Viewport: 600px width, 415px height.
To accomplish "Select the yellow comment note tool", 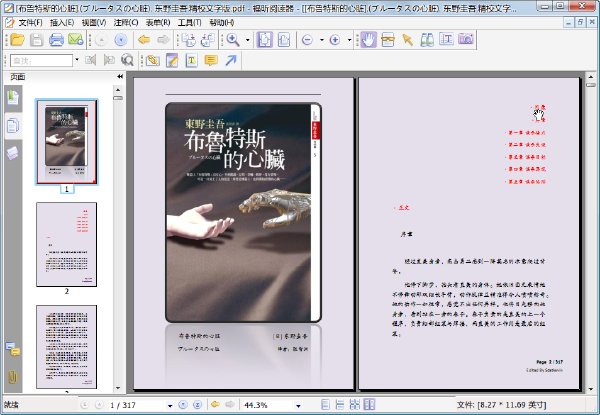I will click(211, 60).
